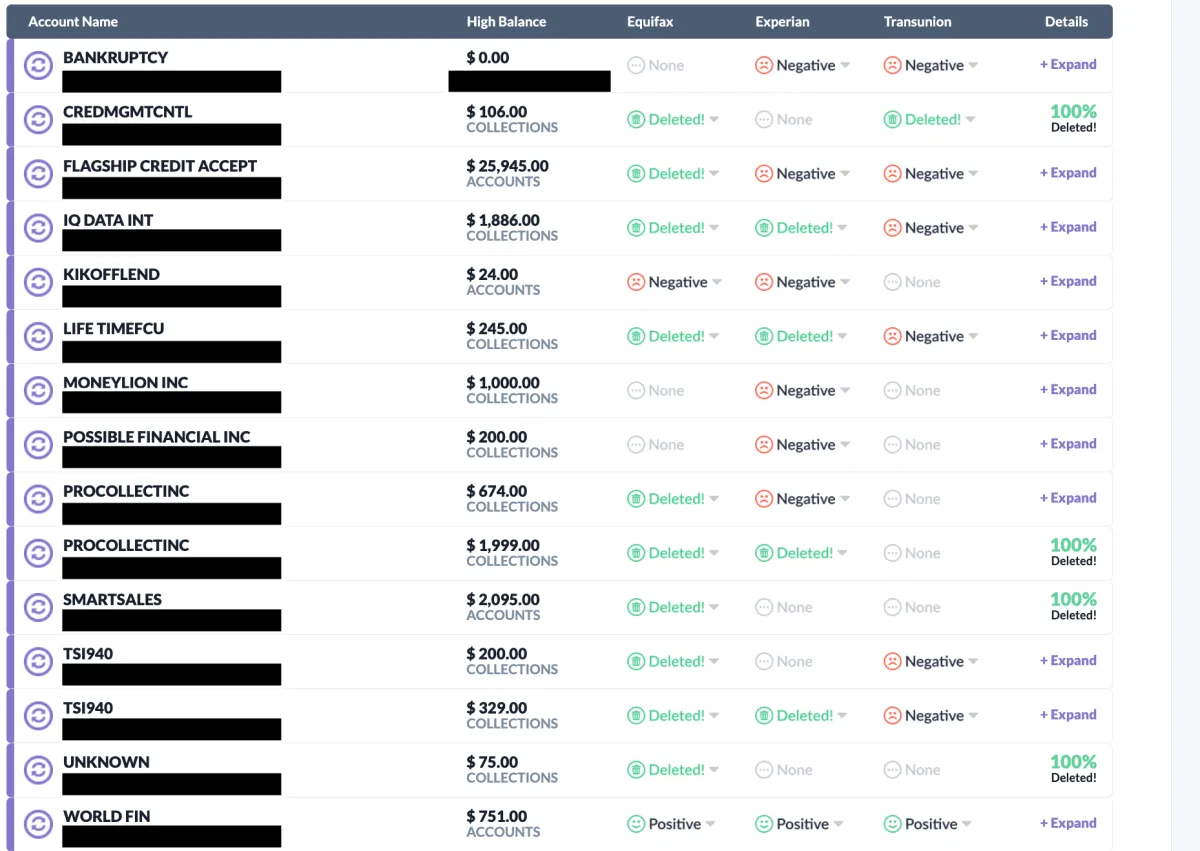Click trash icon in IQ DATA INT Experian cell
This screenshot has height=851, width=1200.
(764, 228)
